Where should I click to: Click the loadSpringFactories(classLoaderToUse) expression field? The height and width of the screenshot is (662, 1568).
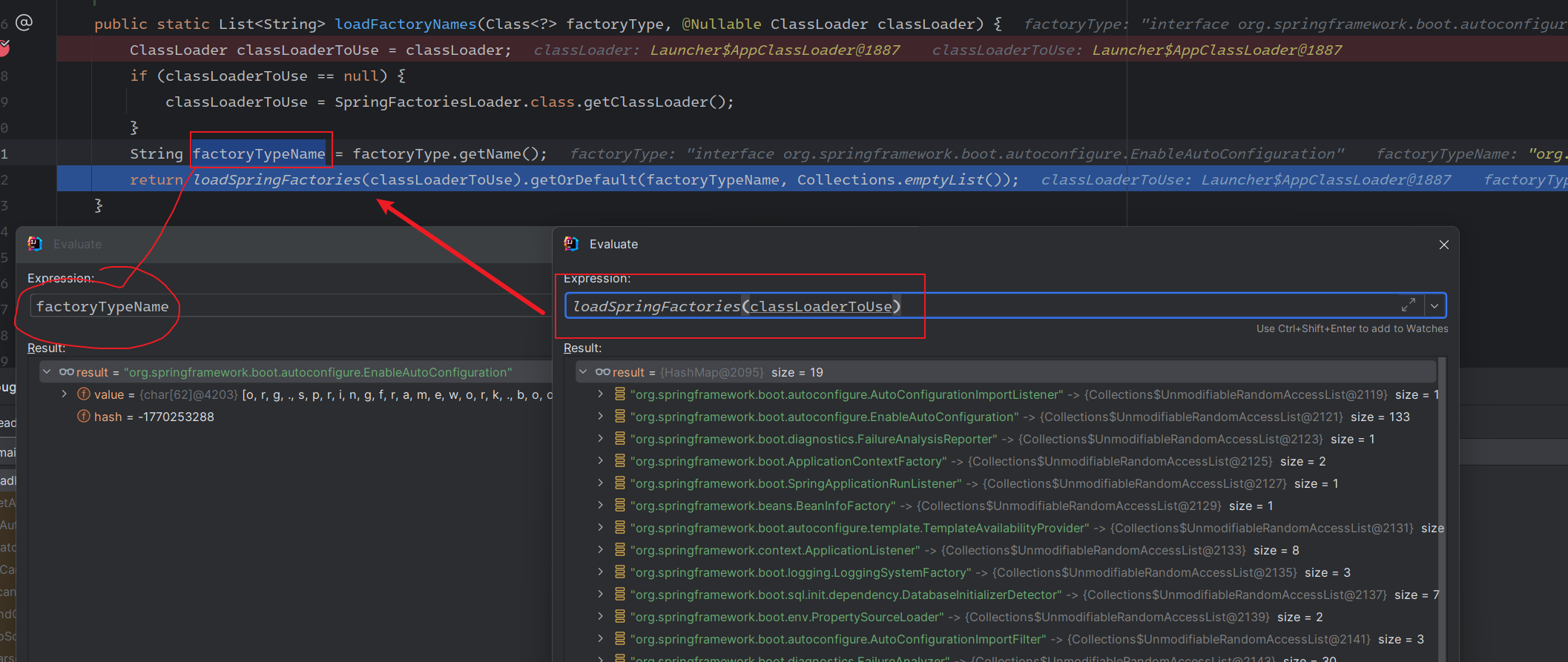tap(994, 306)
